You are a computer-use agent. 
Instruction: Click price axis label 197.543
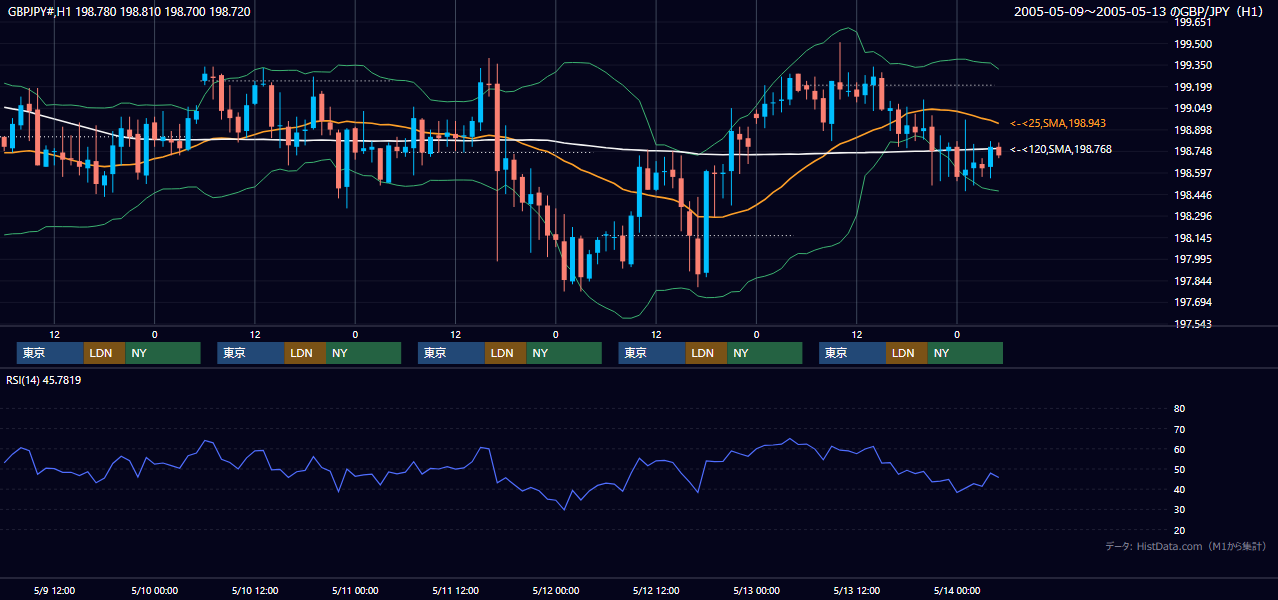pos(1192,324)
